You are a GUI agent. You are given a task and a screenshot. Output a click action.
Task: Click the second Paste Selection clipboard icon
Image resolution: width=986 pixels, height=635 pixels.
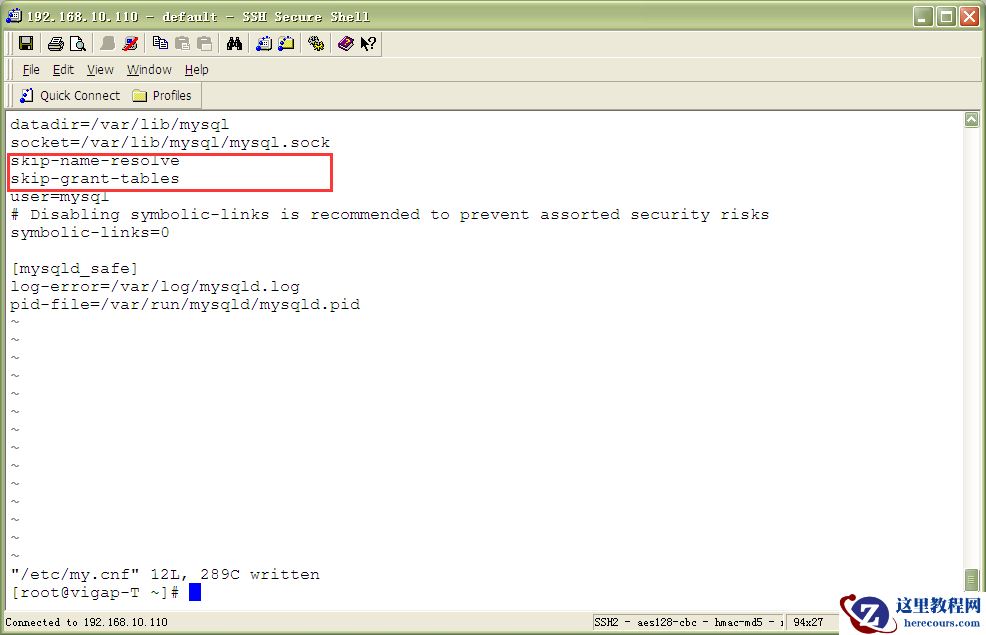click(x=204, y=43)
